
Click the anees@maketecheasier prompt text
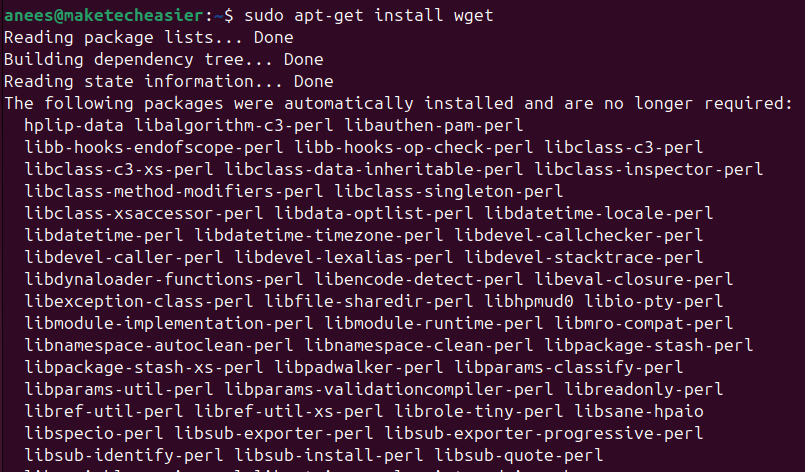click(x=104, y=15)
